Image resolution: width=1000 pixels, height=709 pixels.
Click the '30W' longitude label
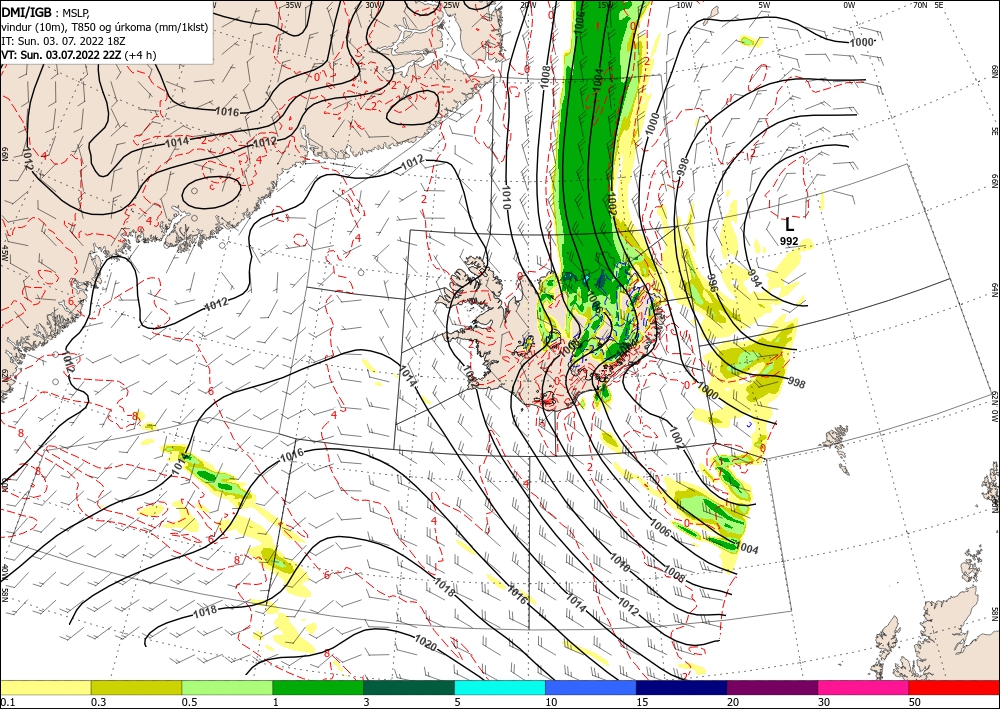point(373,5)
